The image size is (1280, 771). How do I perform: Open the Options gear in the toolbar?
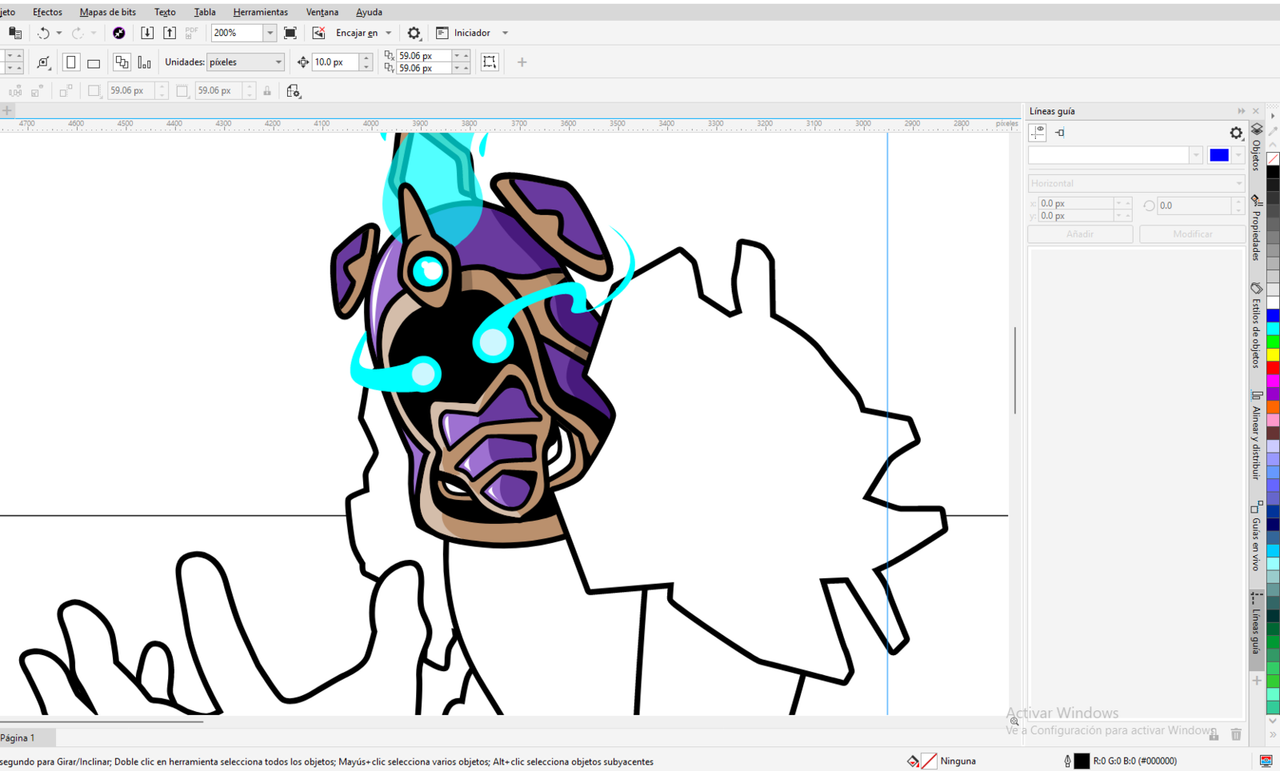414,33
